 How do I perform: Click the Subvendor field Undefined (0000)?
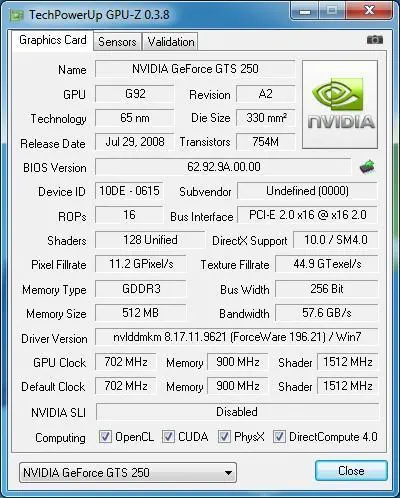click(x=307, y=191)
